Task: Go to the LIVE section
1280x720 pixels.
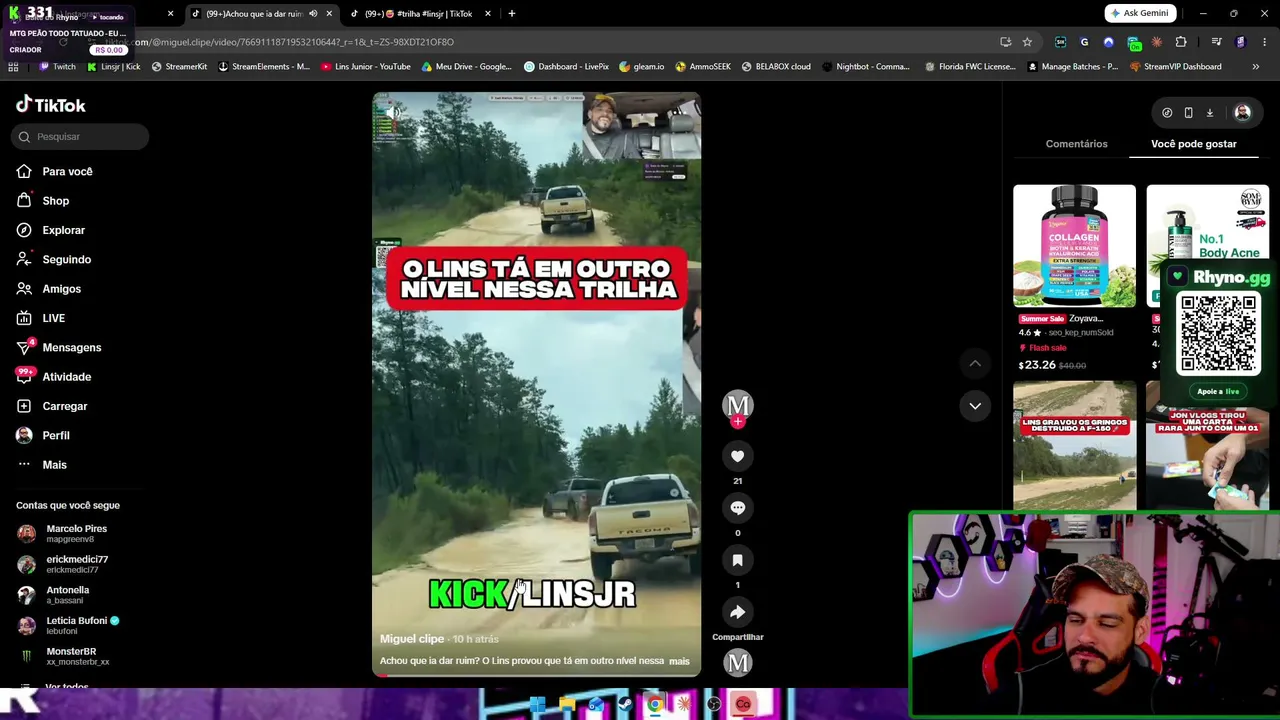Action: pyautogui.click(x=41, y=319)
